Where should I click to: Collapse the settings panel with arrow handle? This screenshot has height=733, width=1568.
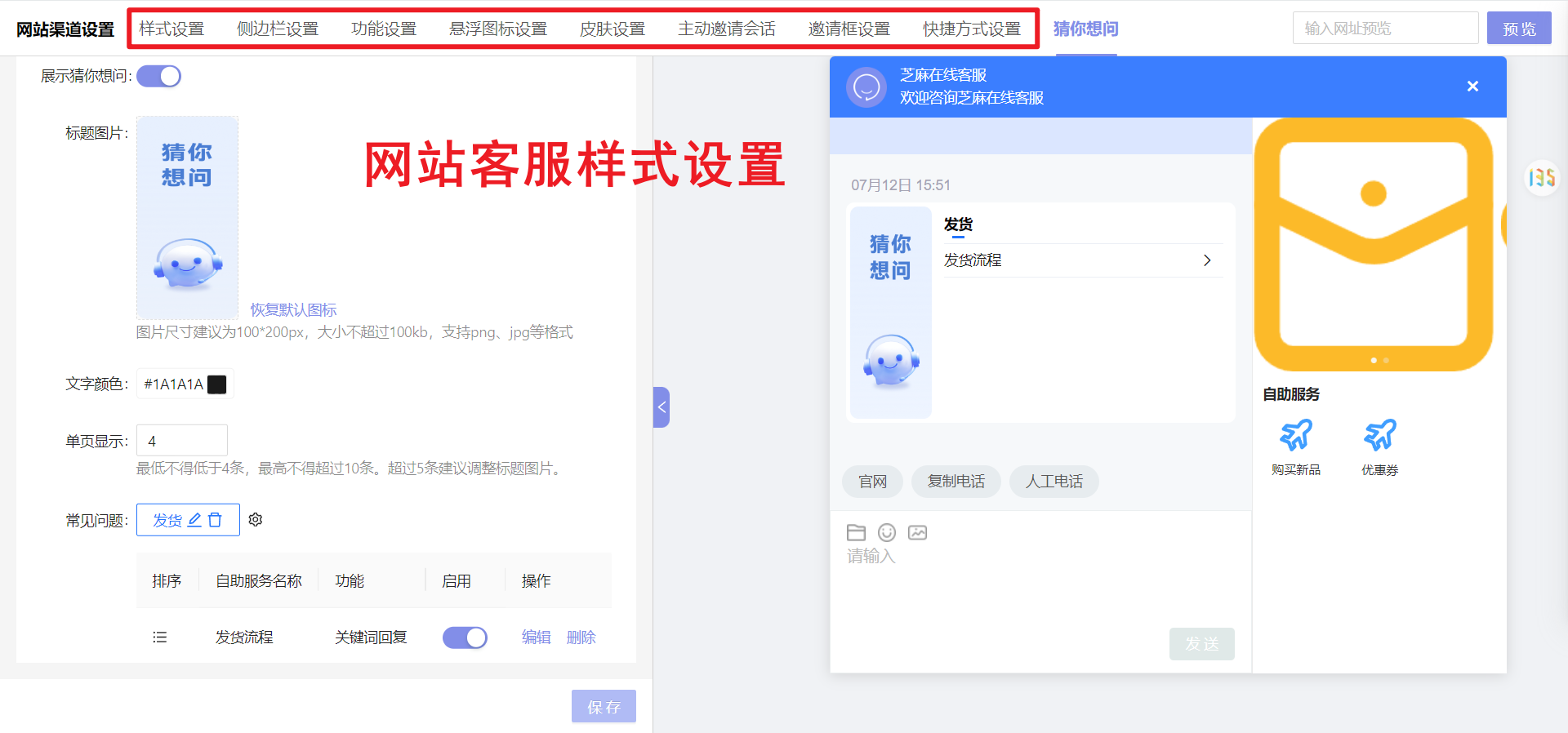coord(661,406)
